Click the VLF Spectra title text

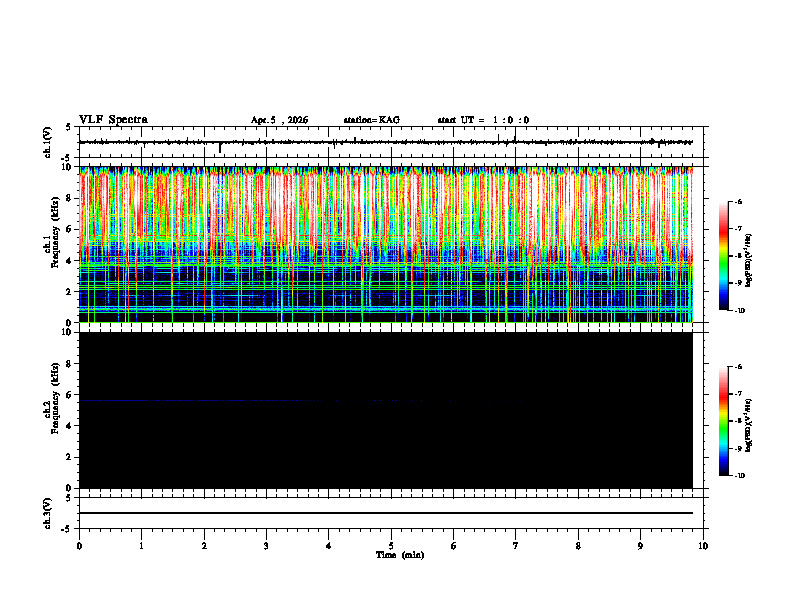[113, 120]
